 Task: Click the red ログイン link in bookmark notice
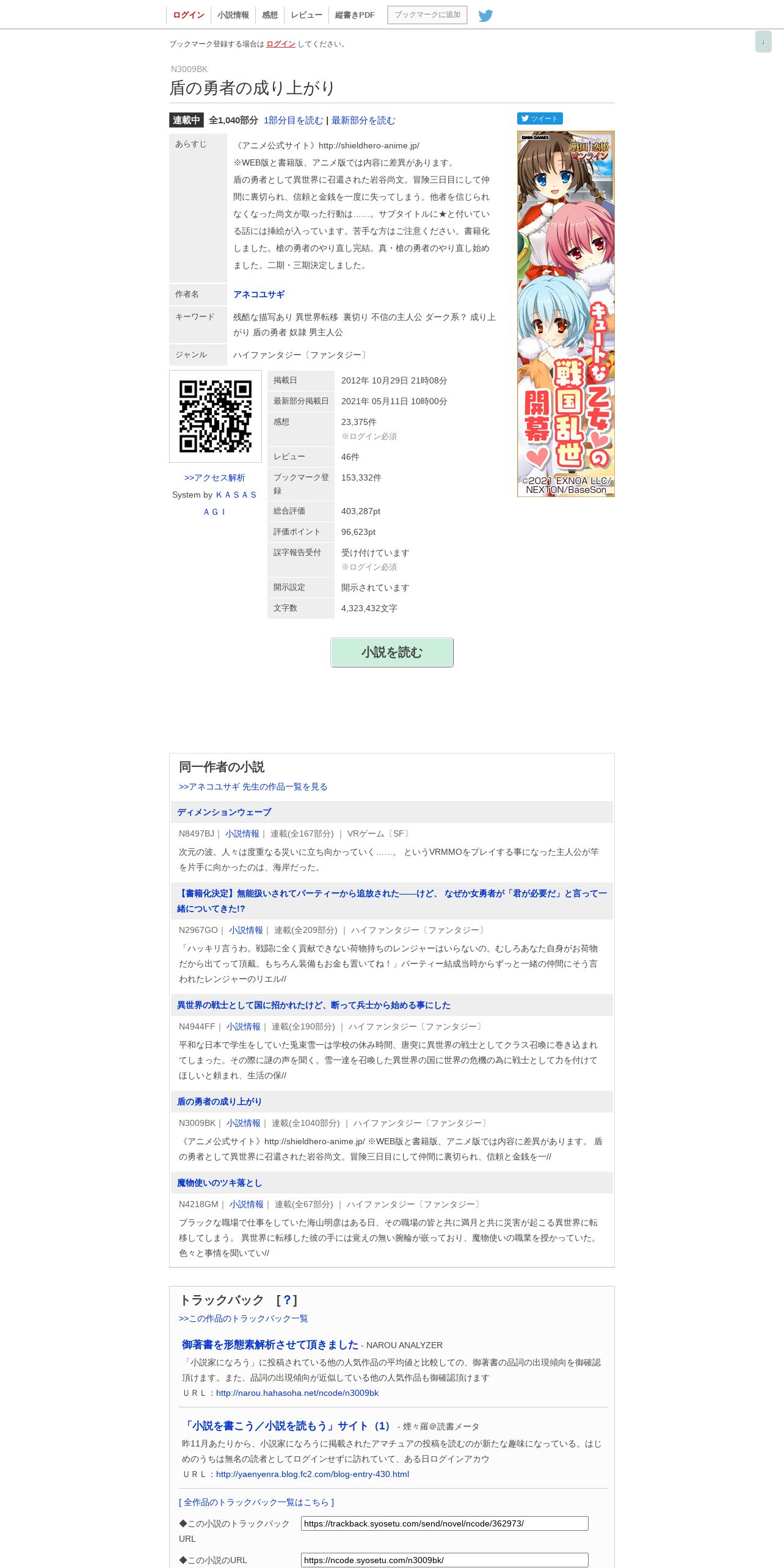[x=281, y=44]
